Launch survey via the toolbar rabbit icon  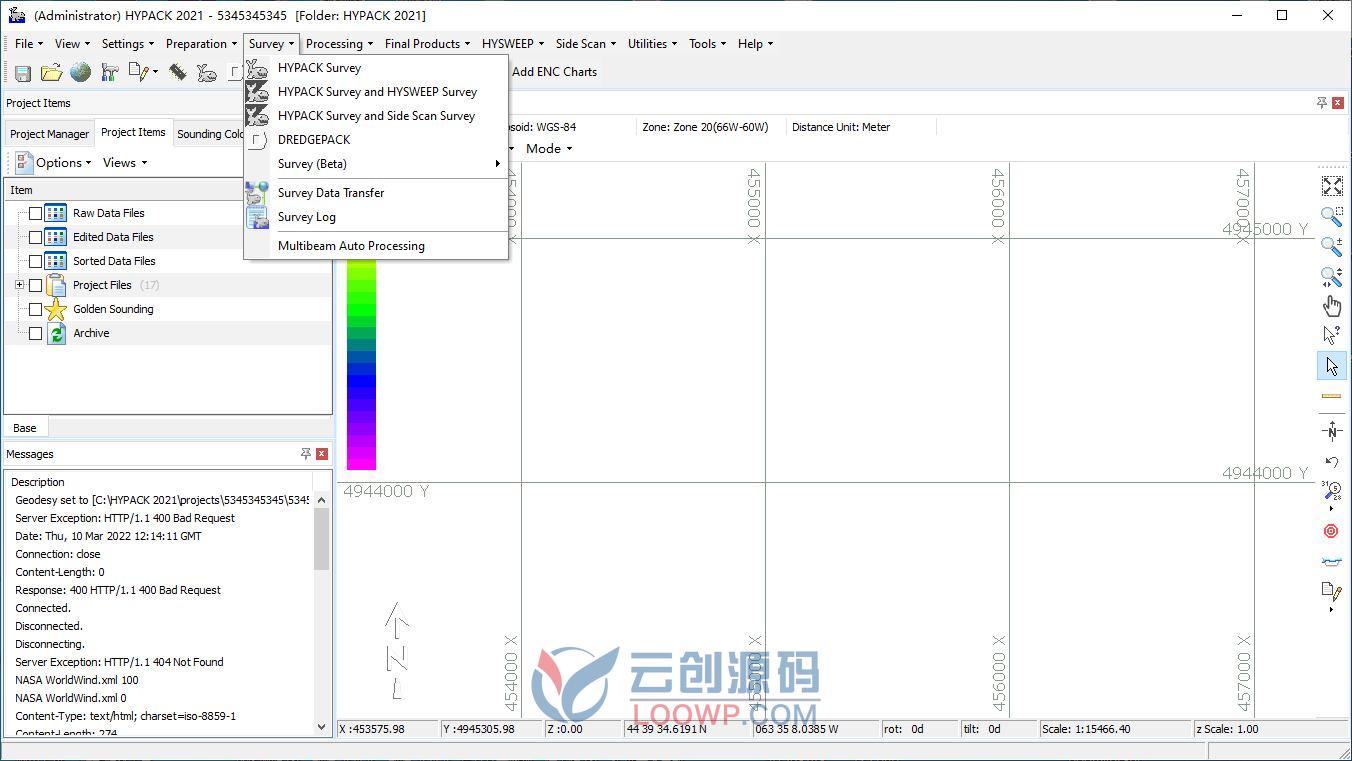207,72
